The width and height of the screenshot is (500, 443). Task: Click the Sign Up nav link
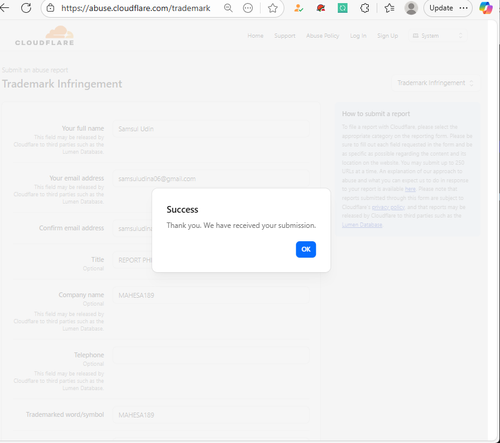(387, 36)
